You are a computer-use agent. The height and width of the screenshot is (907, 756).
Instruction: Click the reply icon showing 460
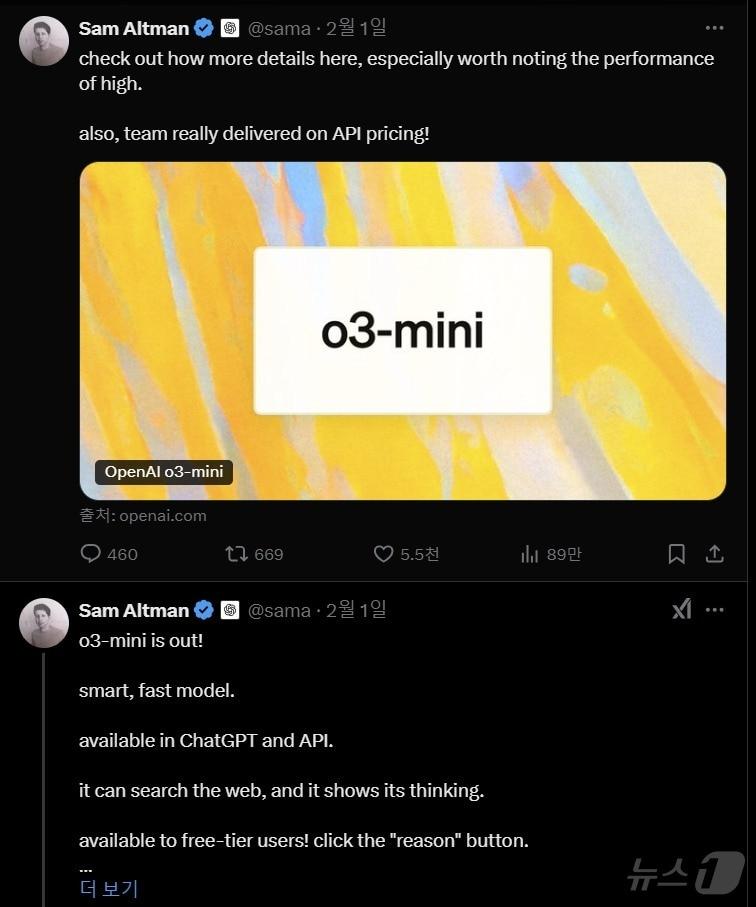point(91,553)
